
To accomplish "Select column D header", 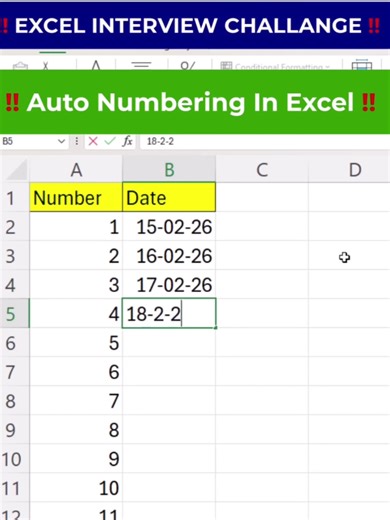I will point(349,170).
